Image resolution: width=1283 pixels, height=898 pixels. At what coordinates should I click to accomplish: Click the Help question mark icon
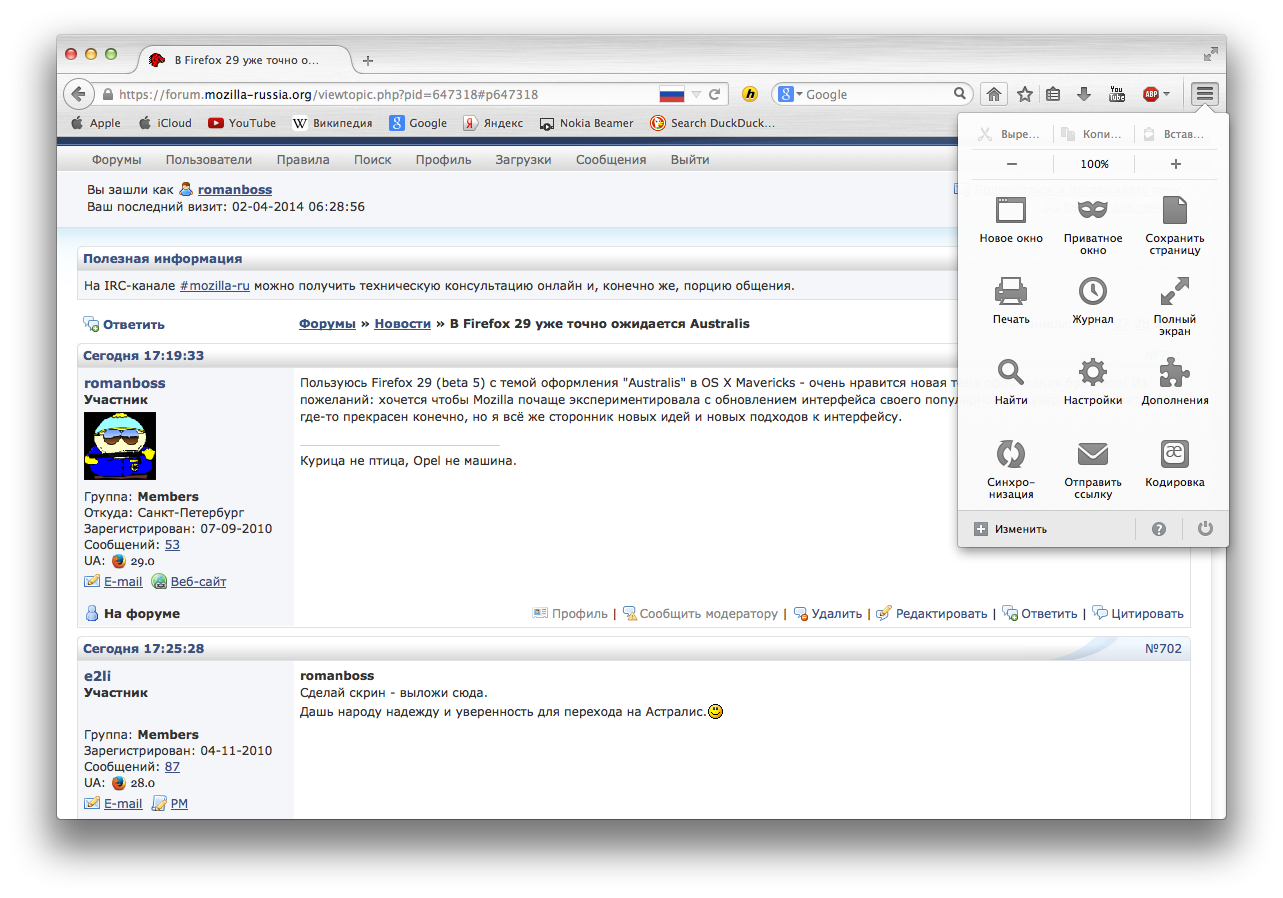click(x=1159, y=529)
